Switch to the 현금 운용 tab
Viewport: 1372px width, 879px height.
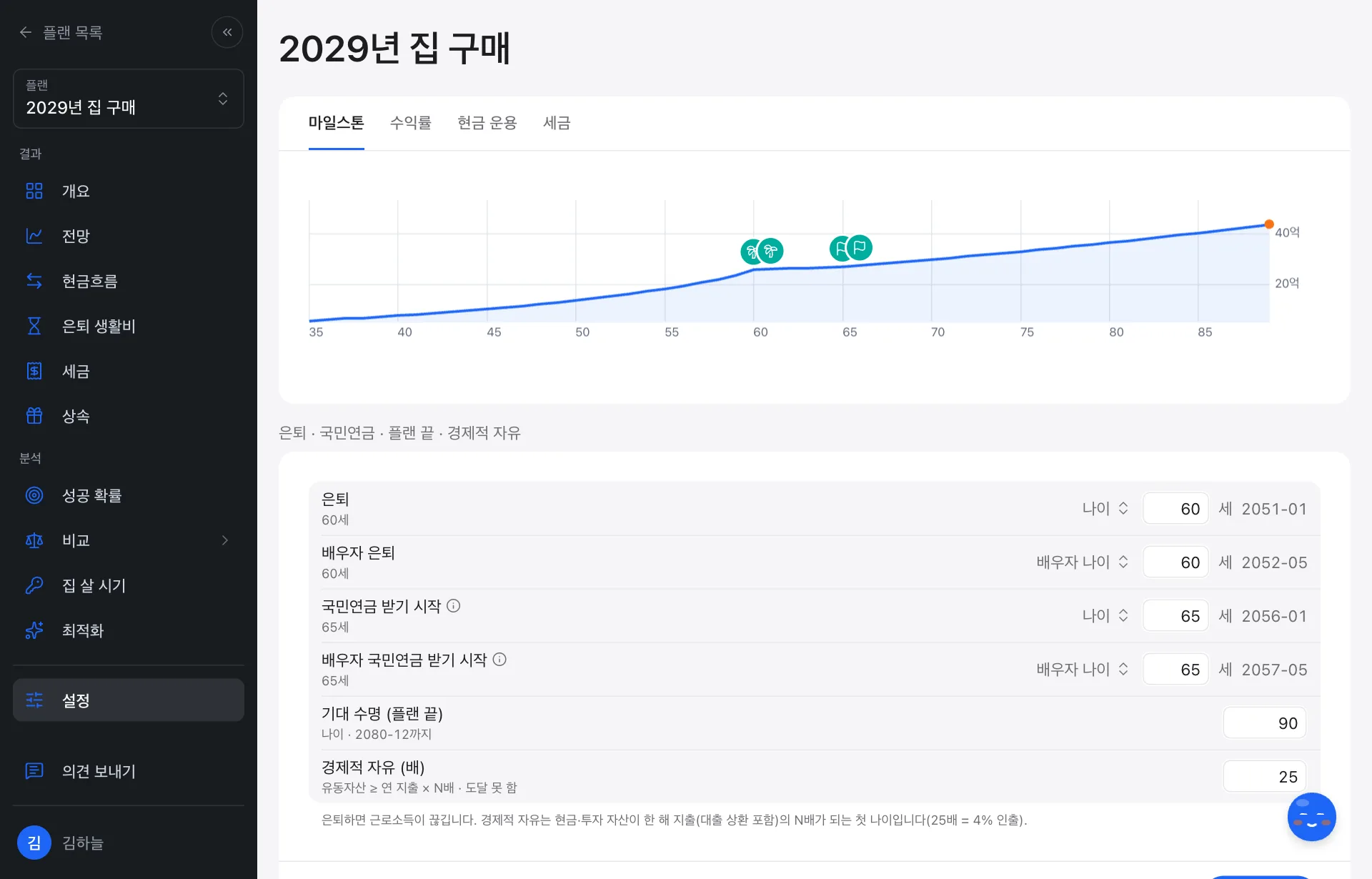pyautogui.click(x=487, y=123)
